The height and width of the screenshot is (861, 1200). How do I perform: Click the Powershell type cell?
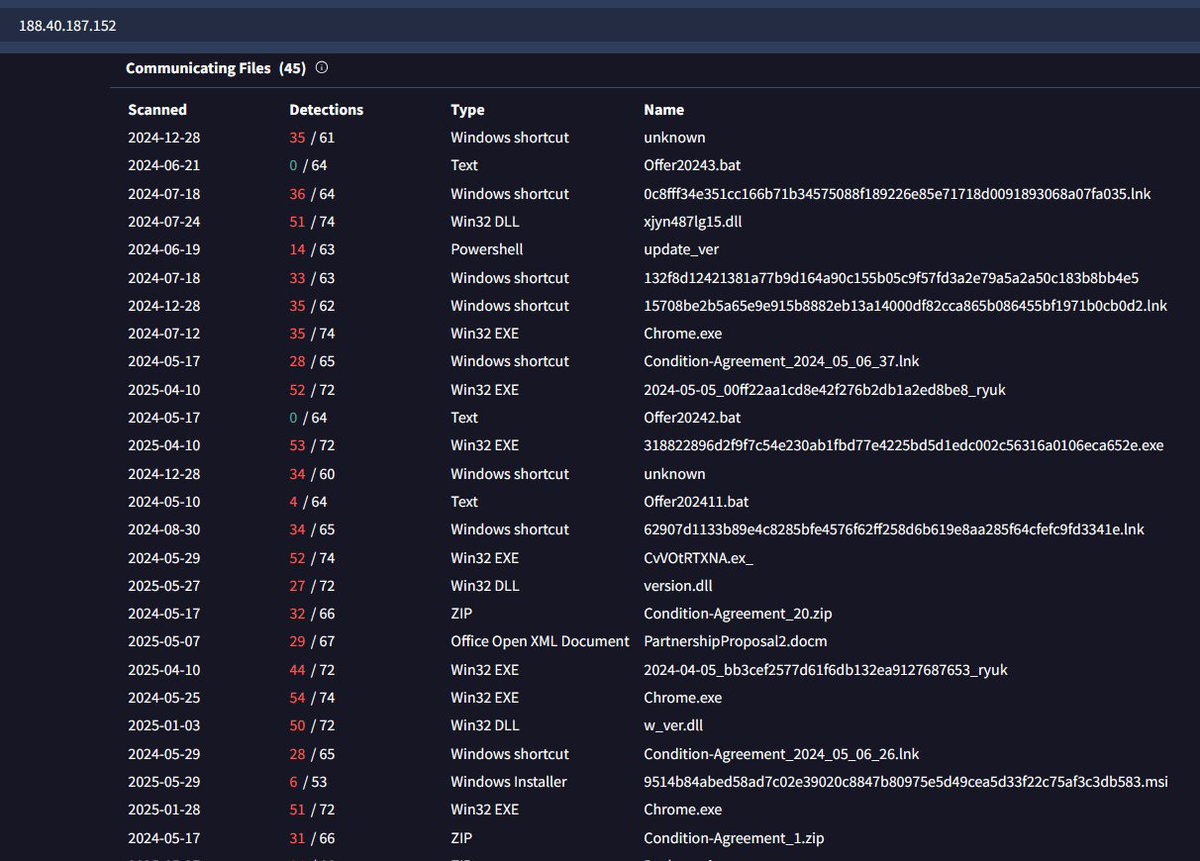pos(487,250)
